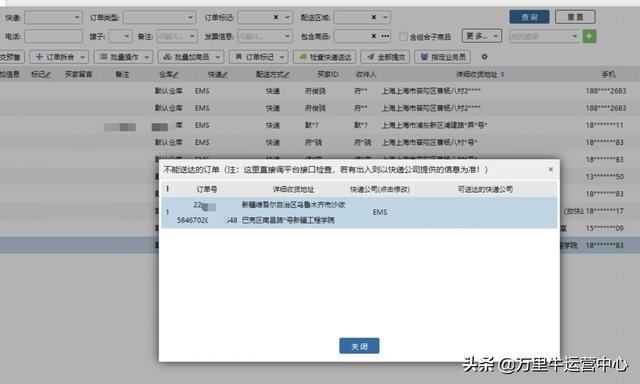The image size is (640, 384).
Task: Click the 检查快递送达 toolbar button
Action: 324,57
